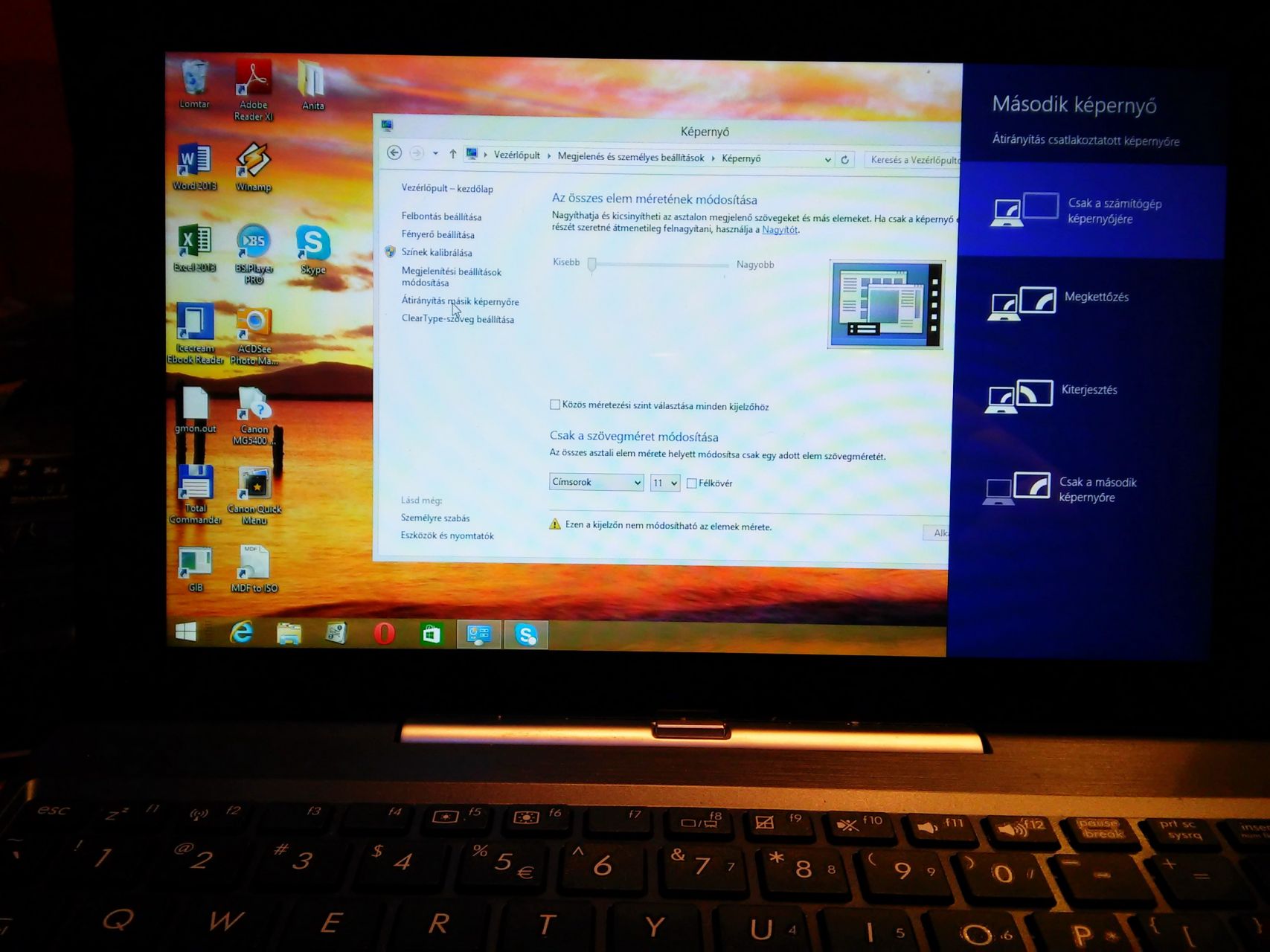The height and width of the screenshot is (952, 1270).
Task: Open 'Eszközök és nyomtatók' link
Action: pos(447,535)
